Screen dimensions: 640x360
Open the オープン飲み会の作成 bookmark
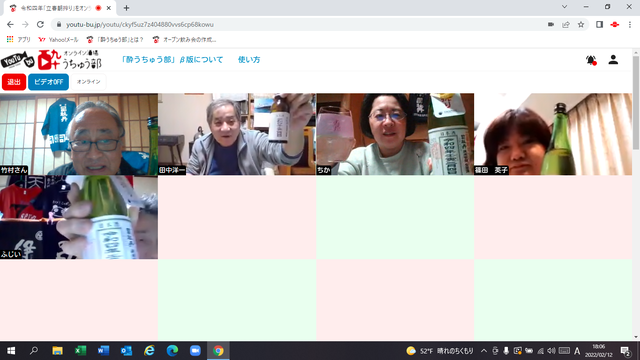tap(184, 40)
